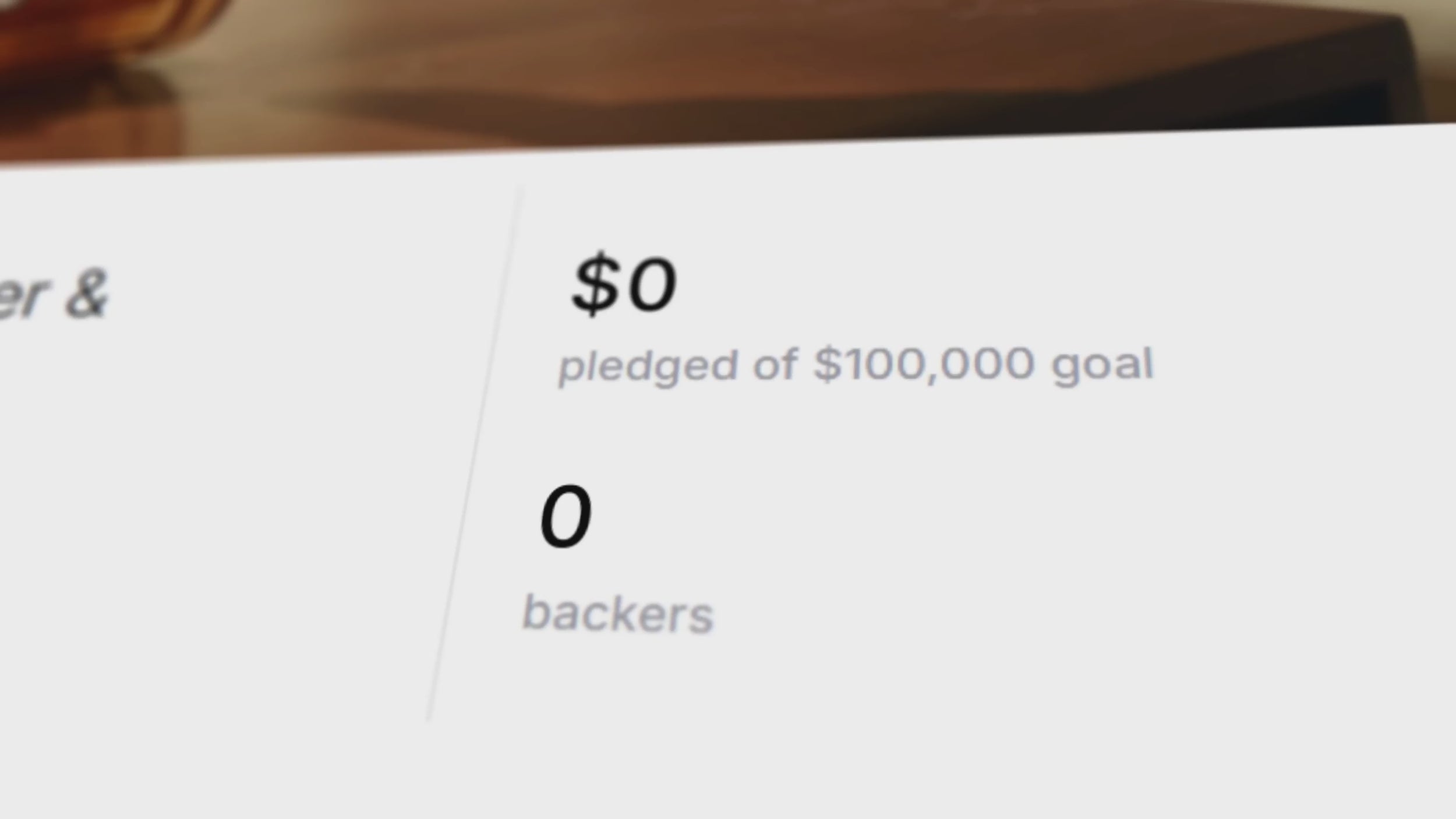
Task: Click the vertical divider beside the stats
Action: point(475,454)
